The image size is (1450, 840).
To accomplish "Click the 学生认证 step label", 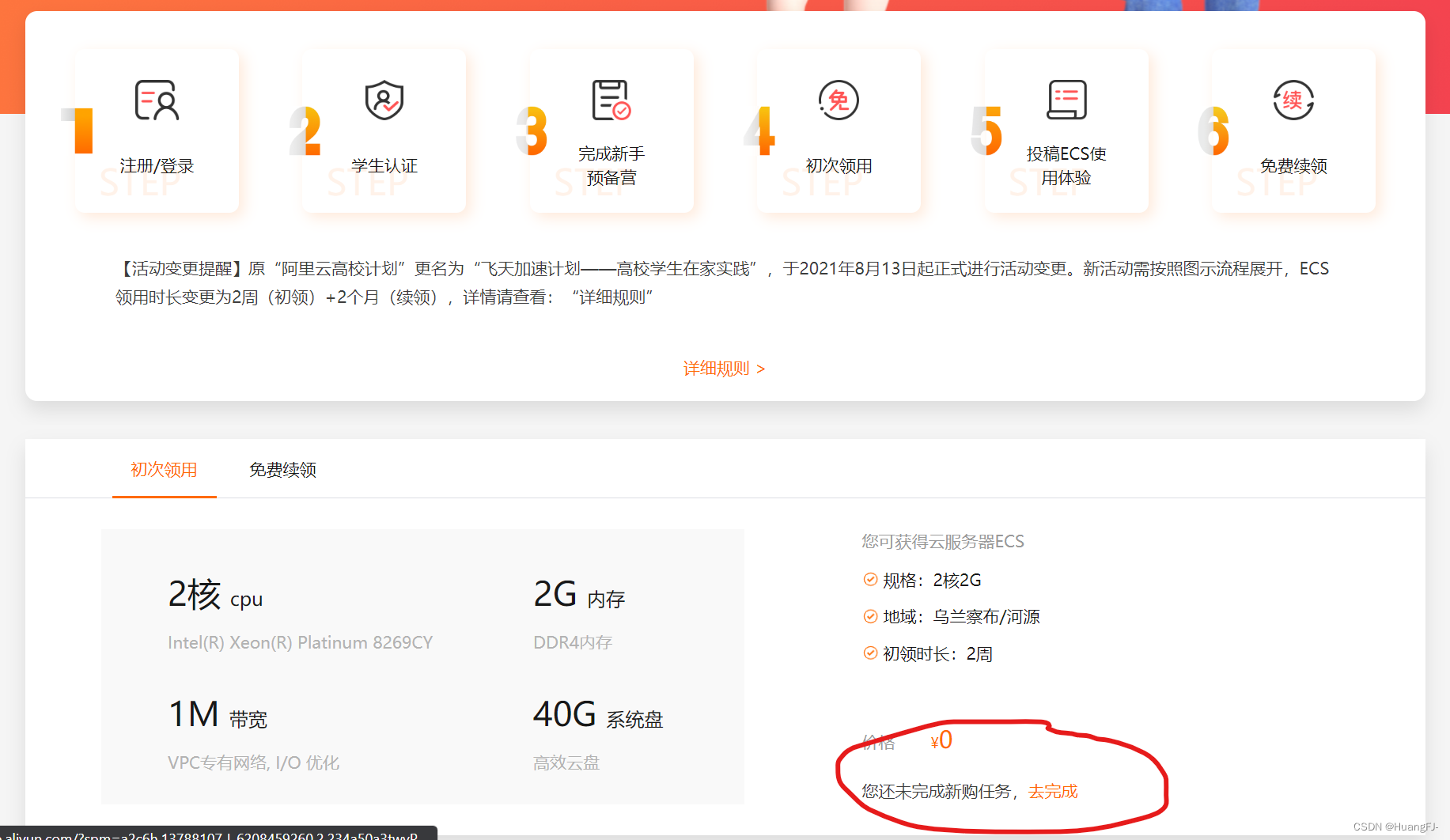I will pos(384,166).
